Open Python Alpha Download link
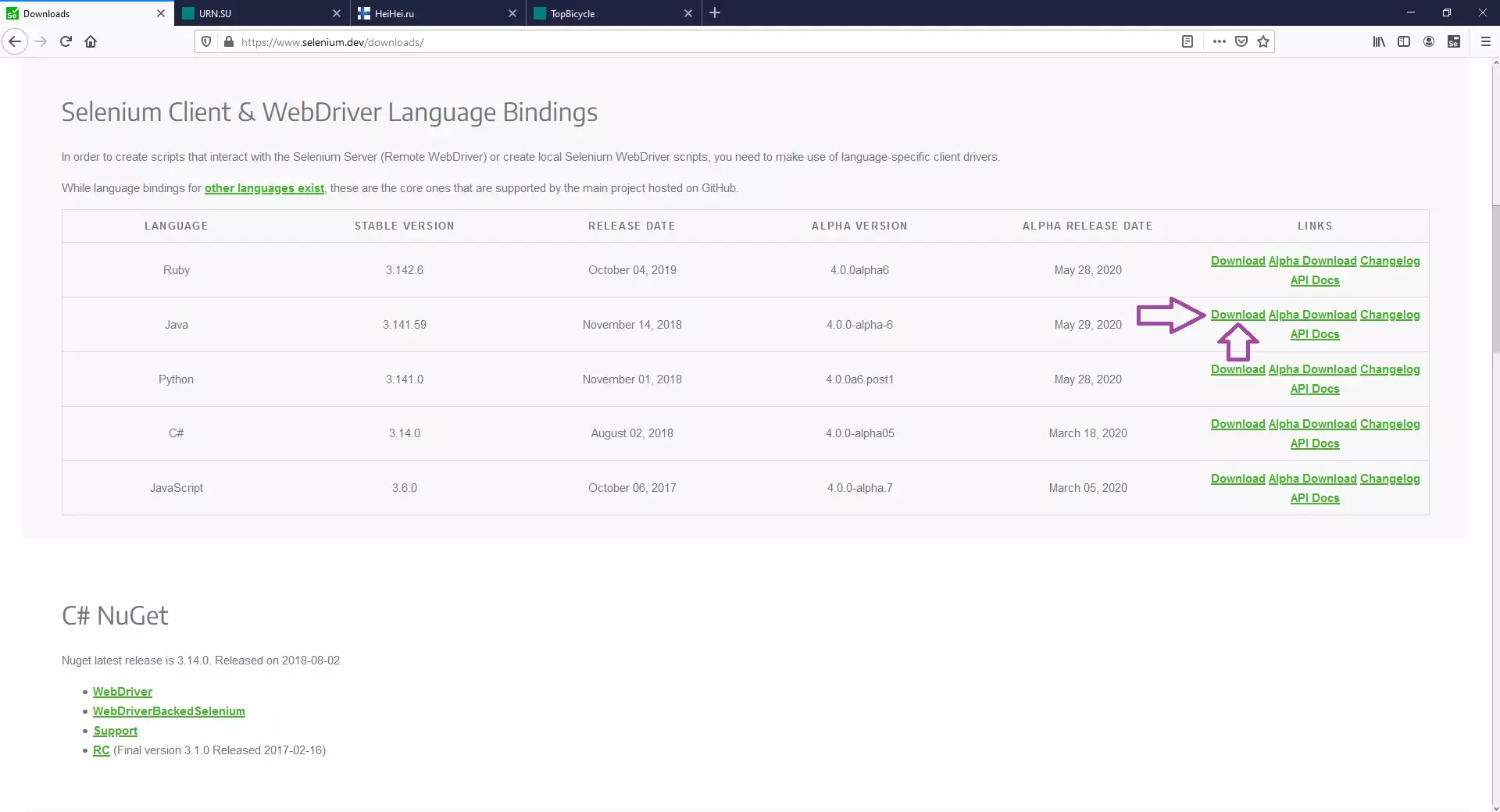Viewport: 1500px width, 812px height. tap(1312, 369)
